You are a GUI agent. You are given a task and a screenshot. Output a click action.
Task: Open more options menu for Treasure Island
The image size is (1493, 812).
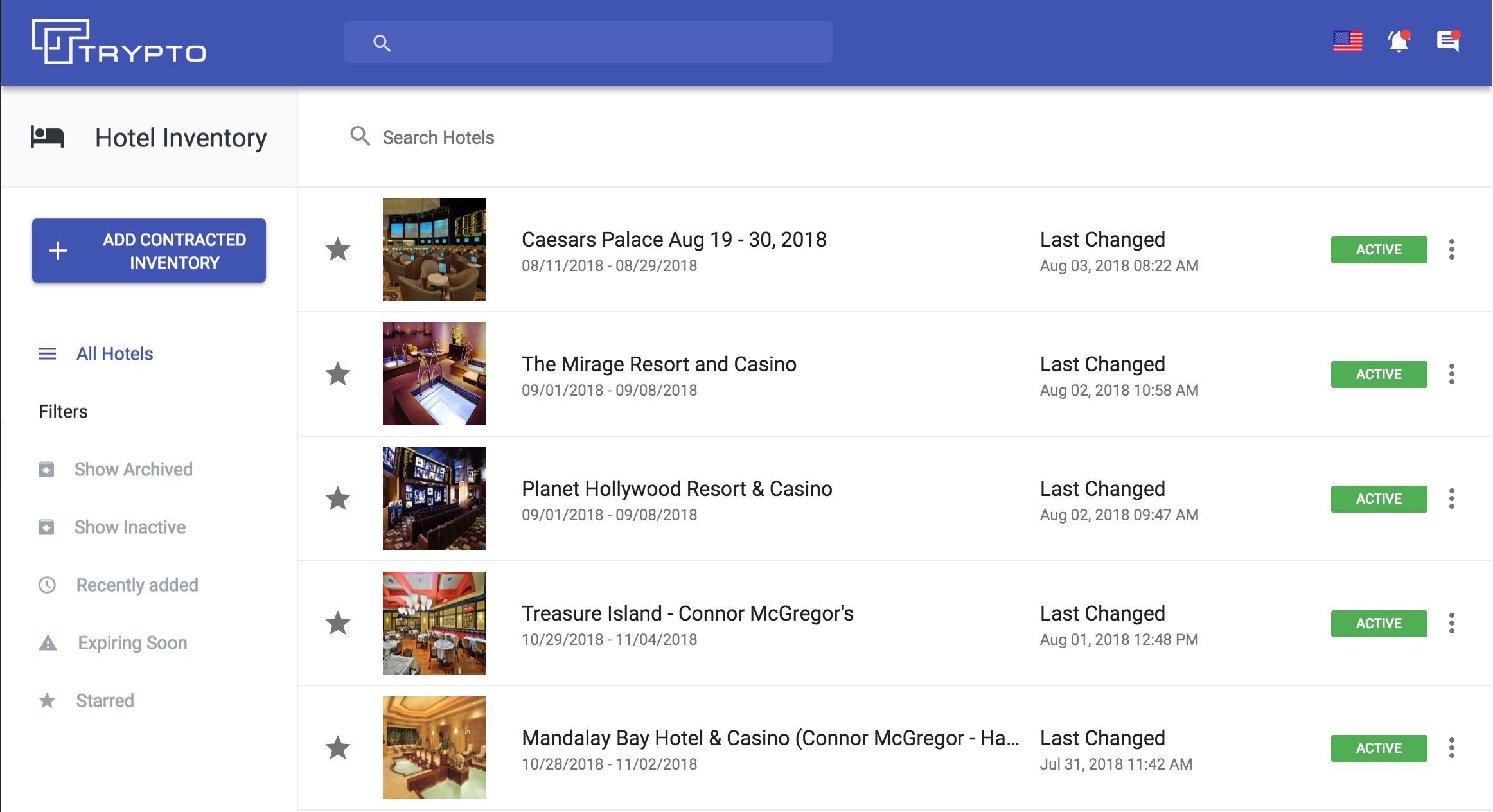pyautogui.click(x=1452, y=623)
